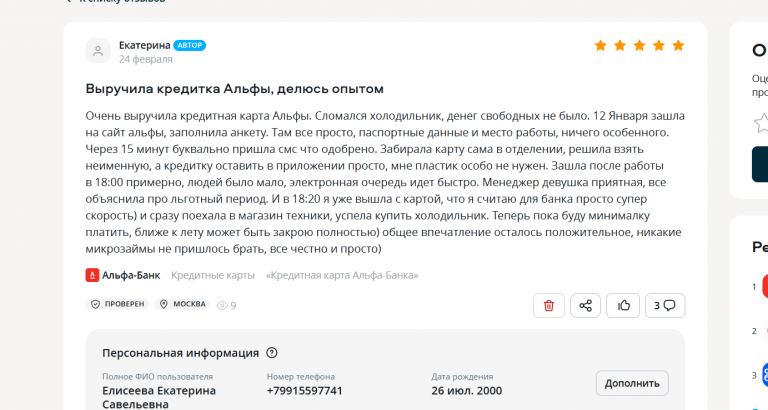Screen dimensions: 768x410
Task: Delete the review with the trash icon
Action: (x=549, y=306)
